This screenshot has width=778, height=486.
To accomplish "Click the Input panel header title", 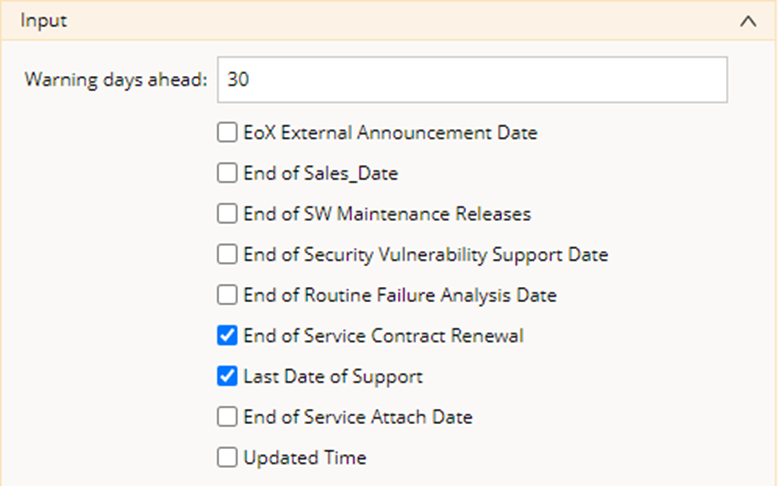I will [44, 21].
